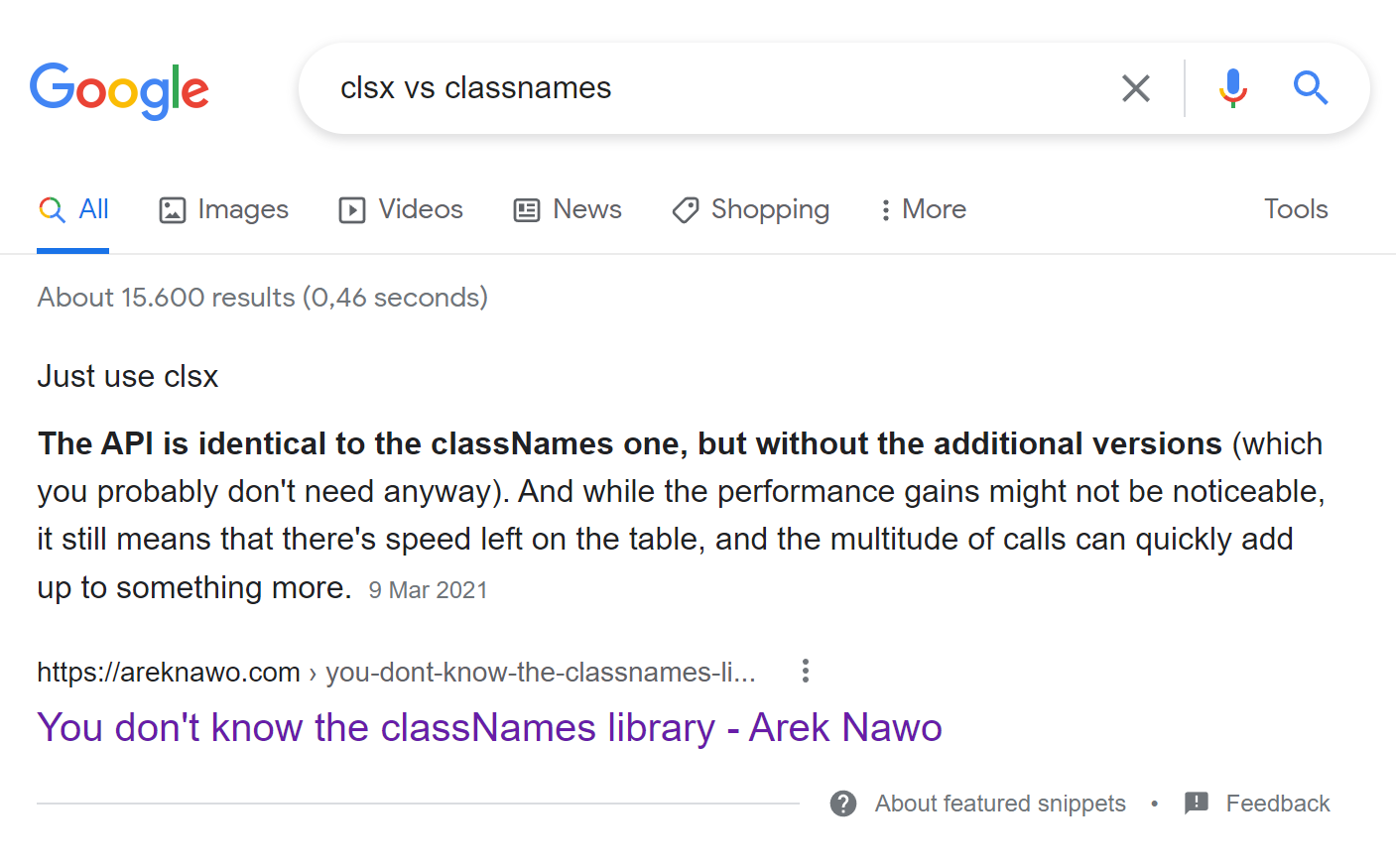The height and width of the screenshot is (868, 1396).
Task: Expand the More search categories menu
Action: pos(922,209)
